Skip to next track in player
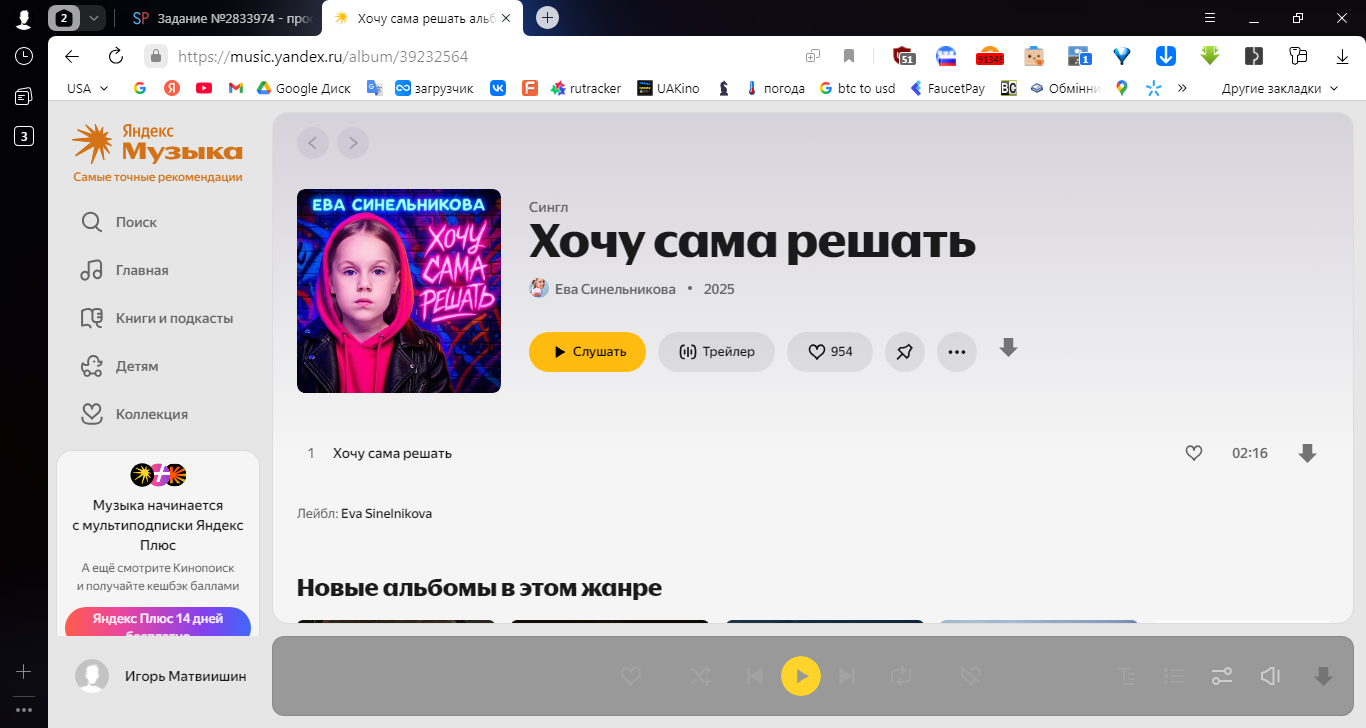The height and width of the screenshot is (728, 1366). 847,676
